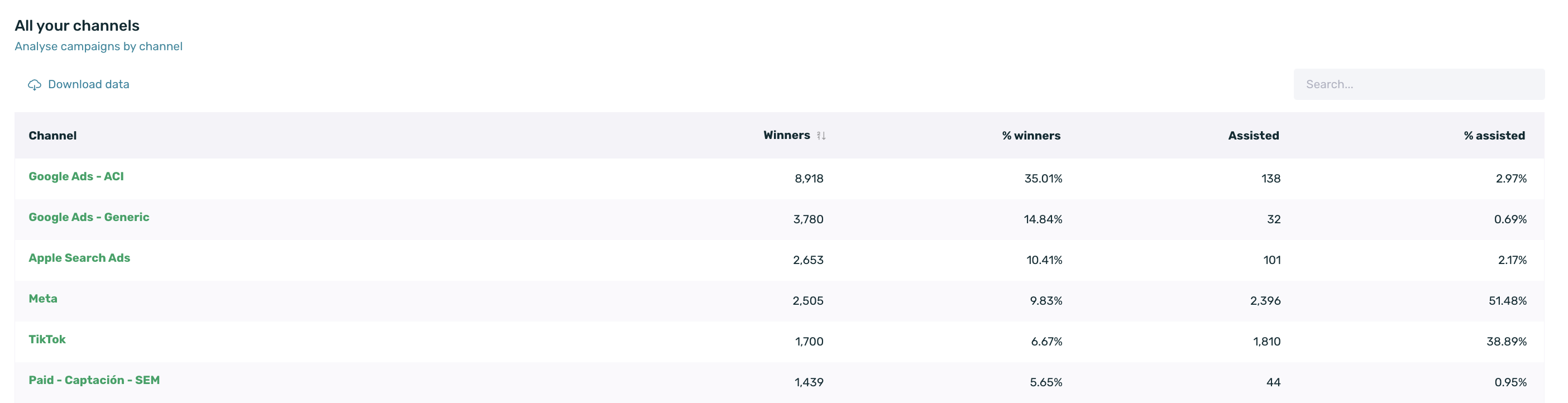Open the Google Ads - Generic channel
The width and height of the screenshot is (1568, 403).
pyautogui.click(x=89, y=217)
